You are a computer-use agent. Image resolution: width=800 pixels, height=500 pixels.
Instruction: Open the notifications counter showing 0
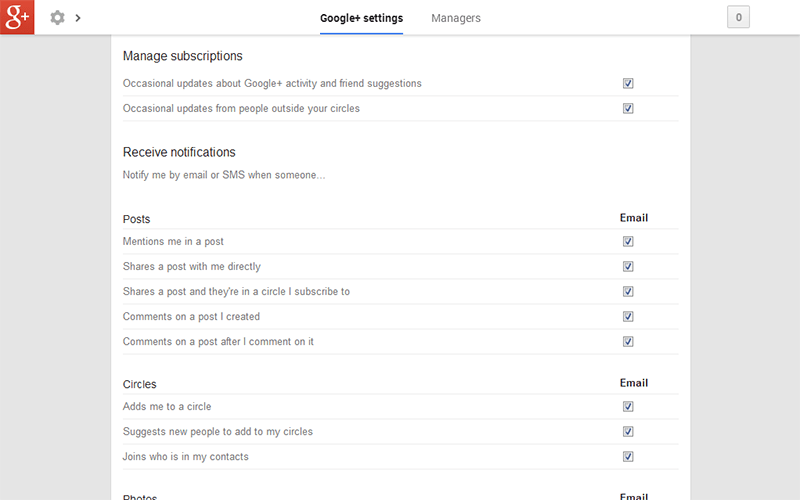tap(738, 17)
